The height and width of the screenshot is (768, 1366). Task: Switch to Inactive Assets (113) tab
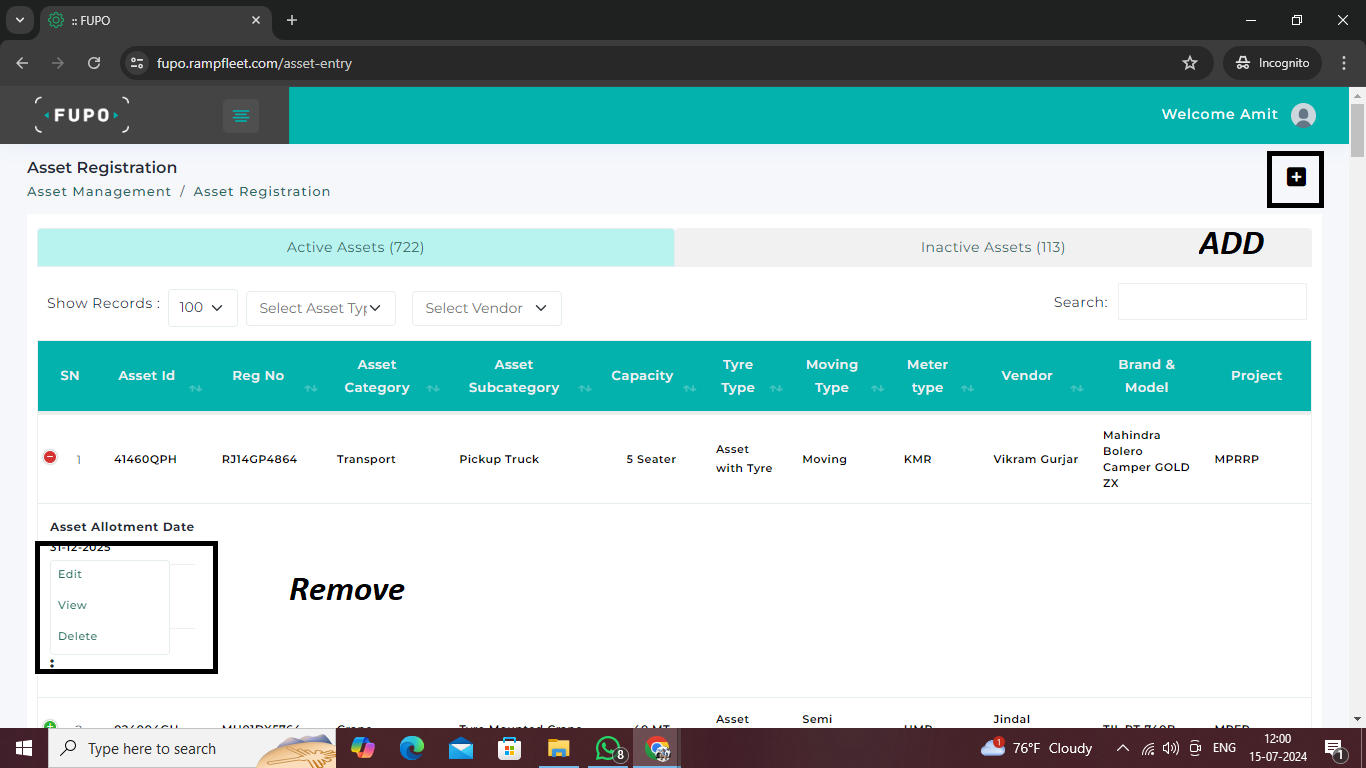tap(992, 247)
